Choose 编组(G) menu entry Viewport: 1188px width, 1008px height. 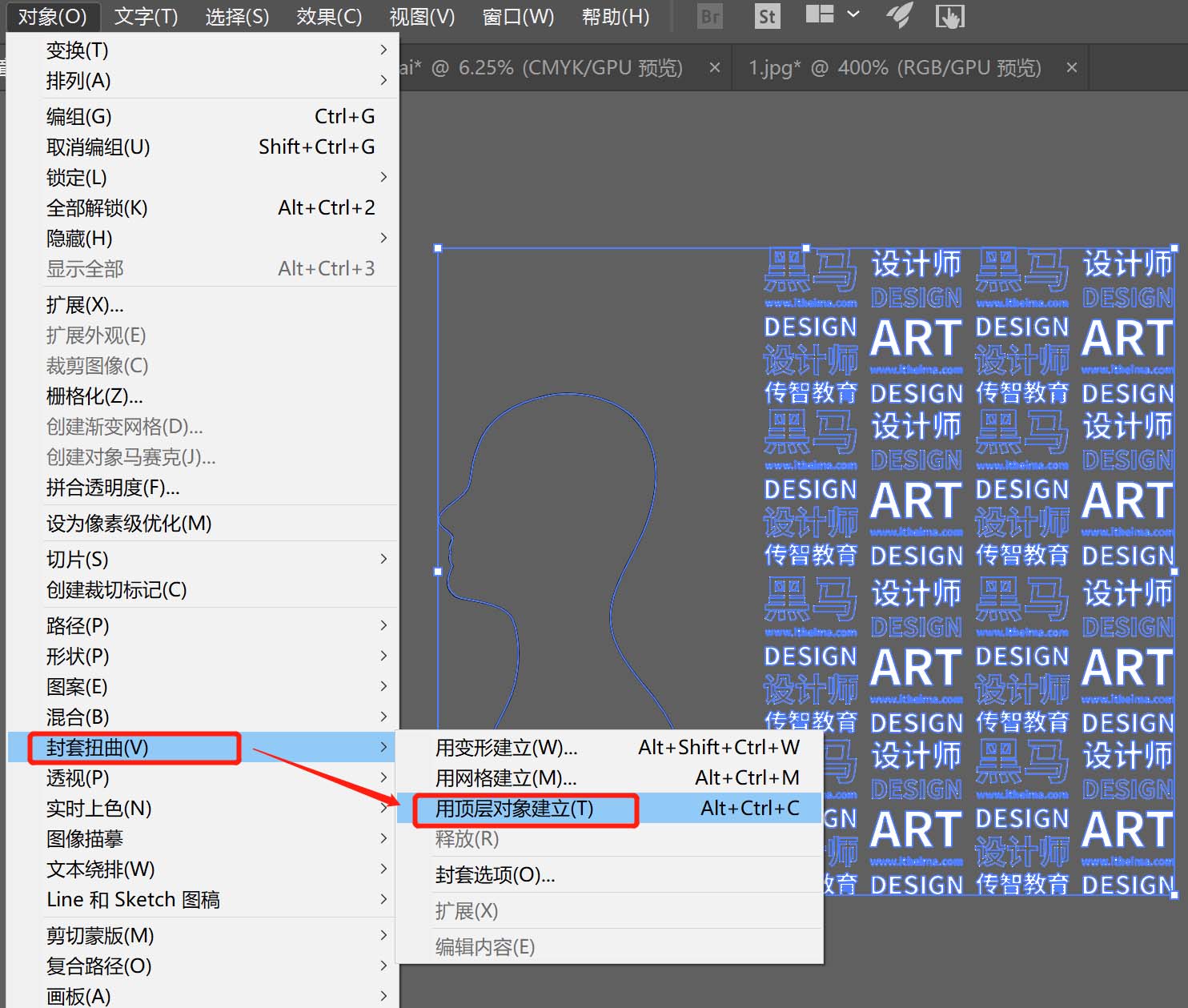click(x=203, y=116)
